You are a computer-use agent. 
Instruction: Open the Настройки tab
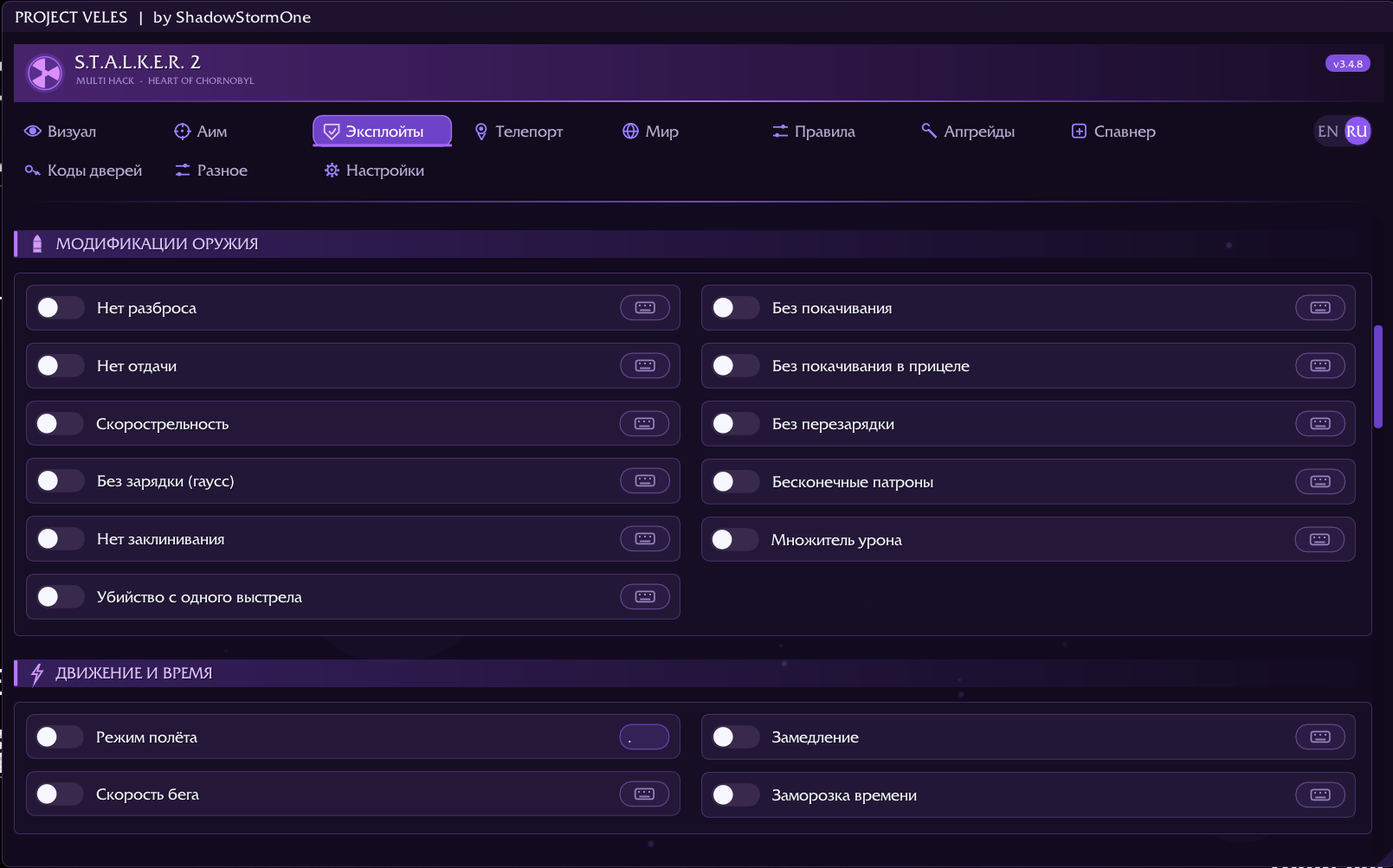(375, 170)
